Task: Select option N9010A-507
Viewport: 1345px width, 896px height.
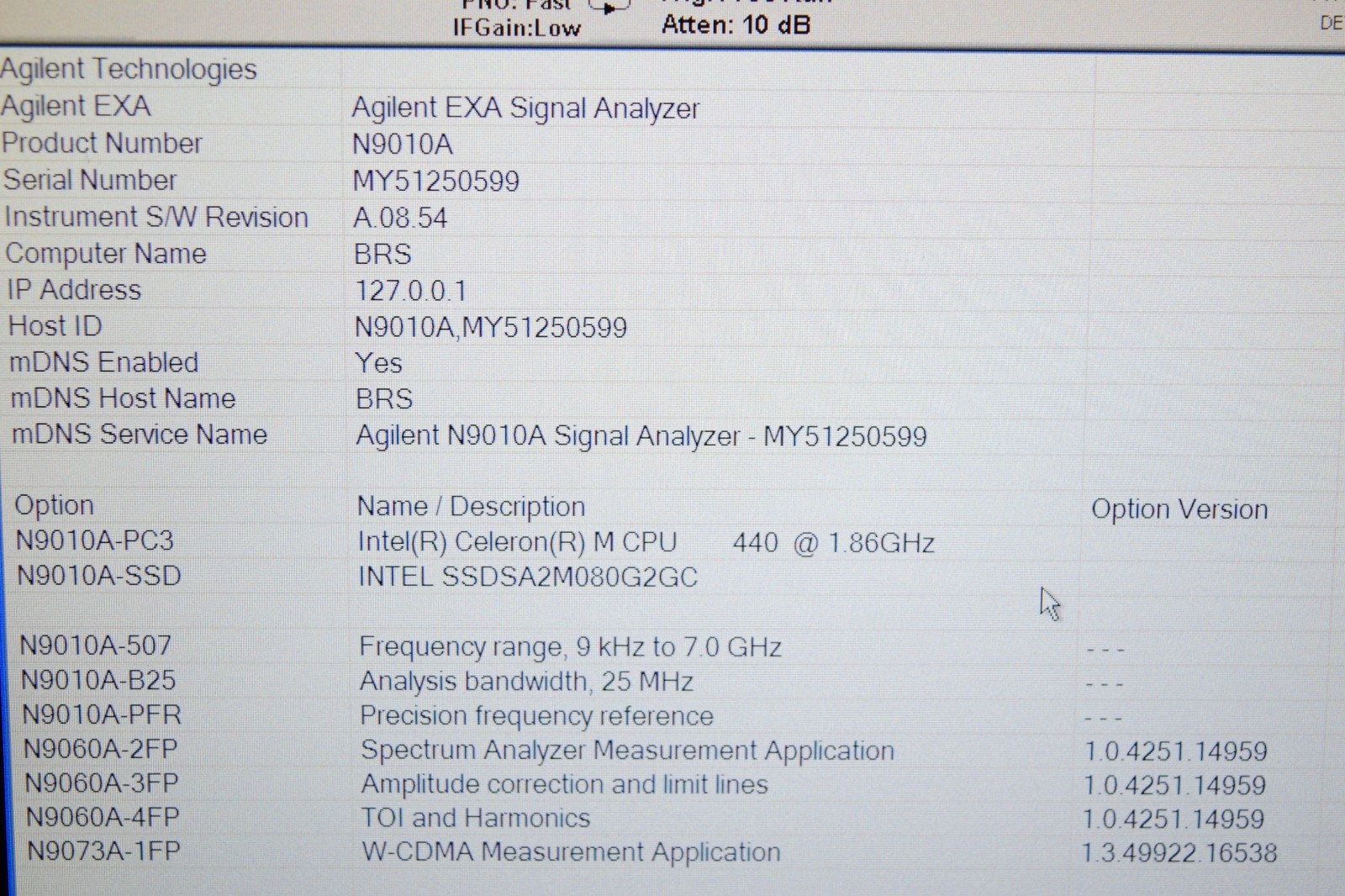Action: tap(96, 646)
